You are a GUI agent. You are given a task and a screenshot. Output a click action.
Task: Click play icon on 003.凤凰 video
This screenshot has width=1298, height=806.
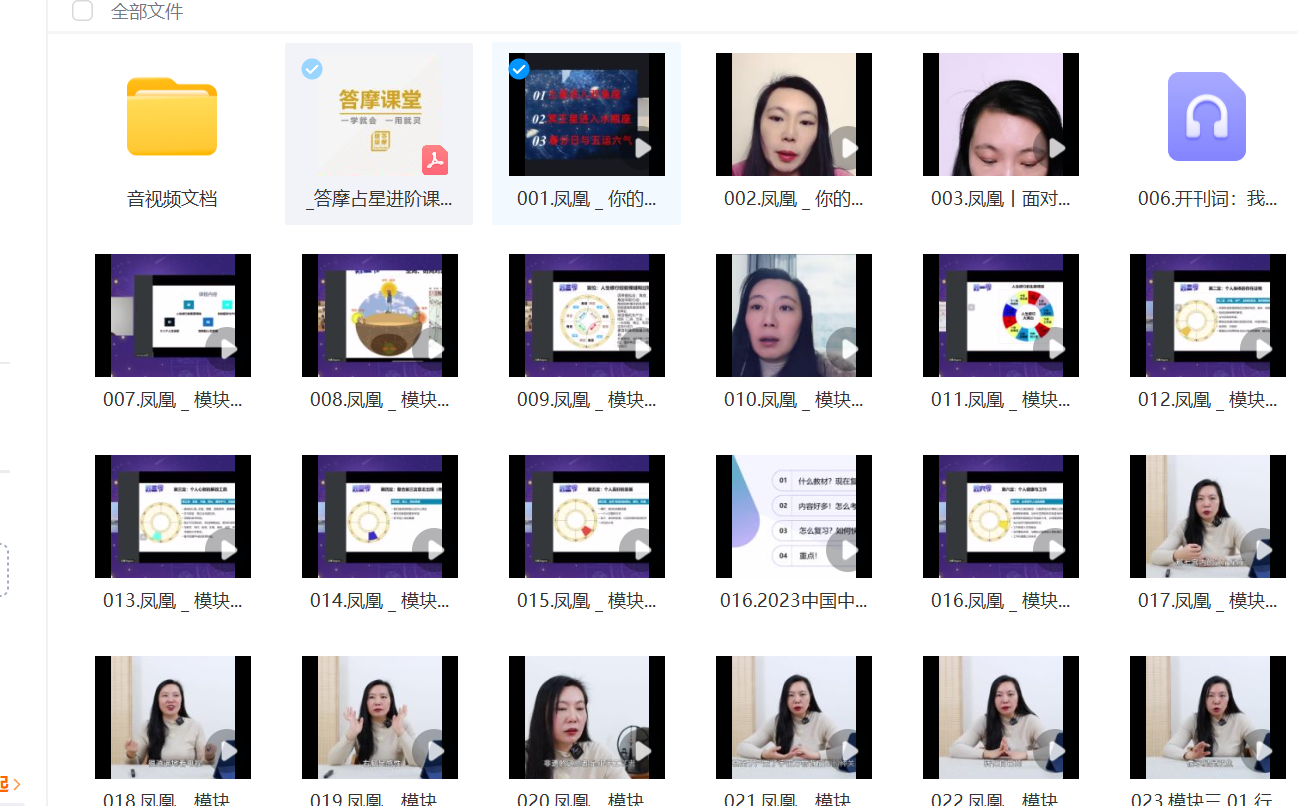click(x=1054, y=148)
